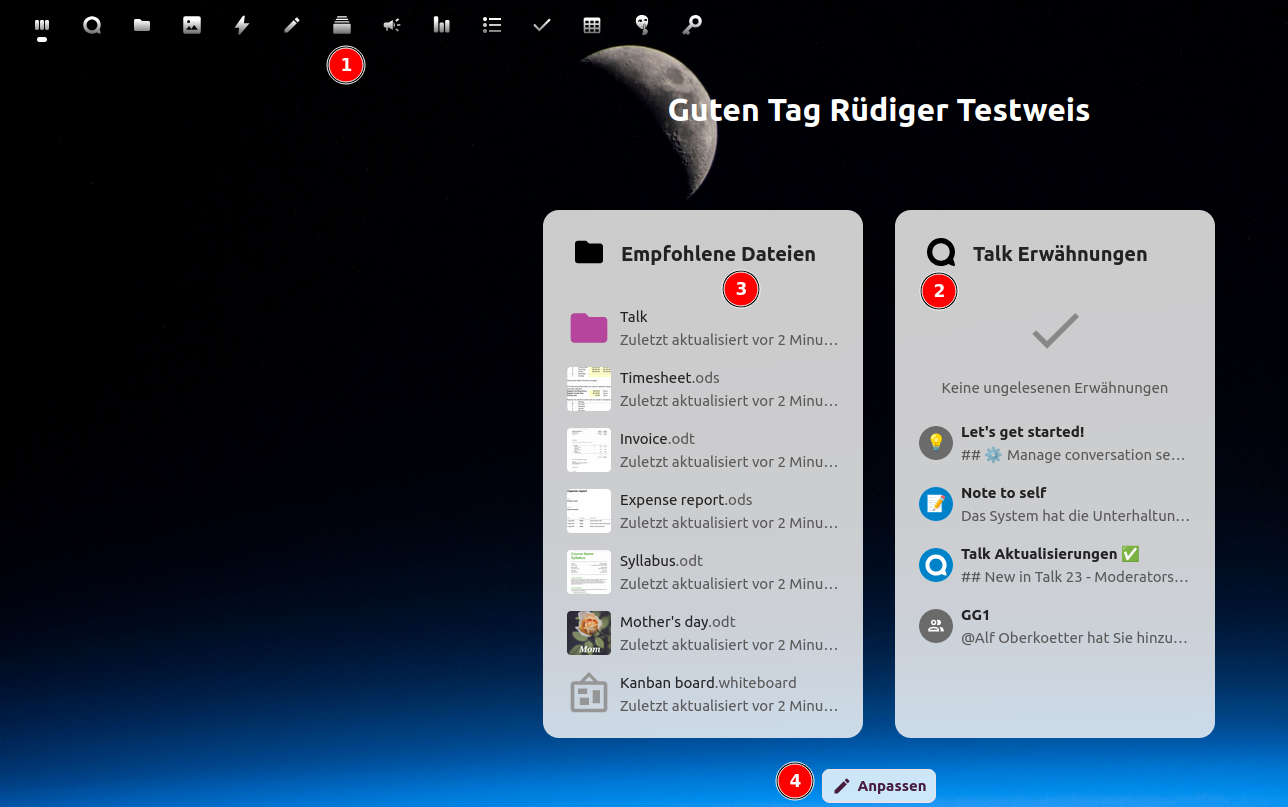Open the key icon app

tap(692, 25)
